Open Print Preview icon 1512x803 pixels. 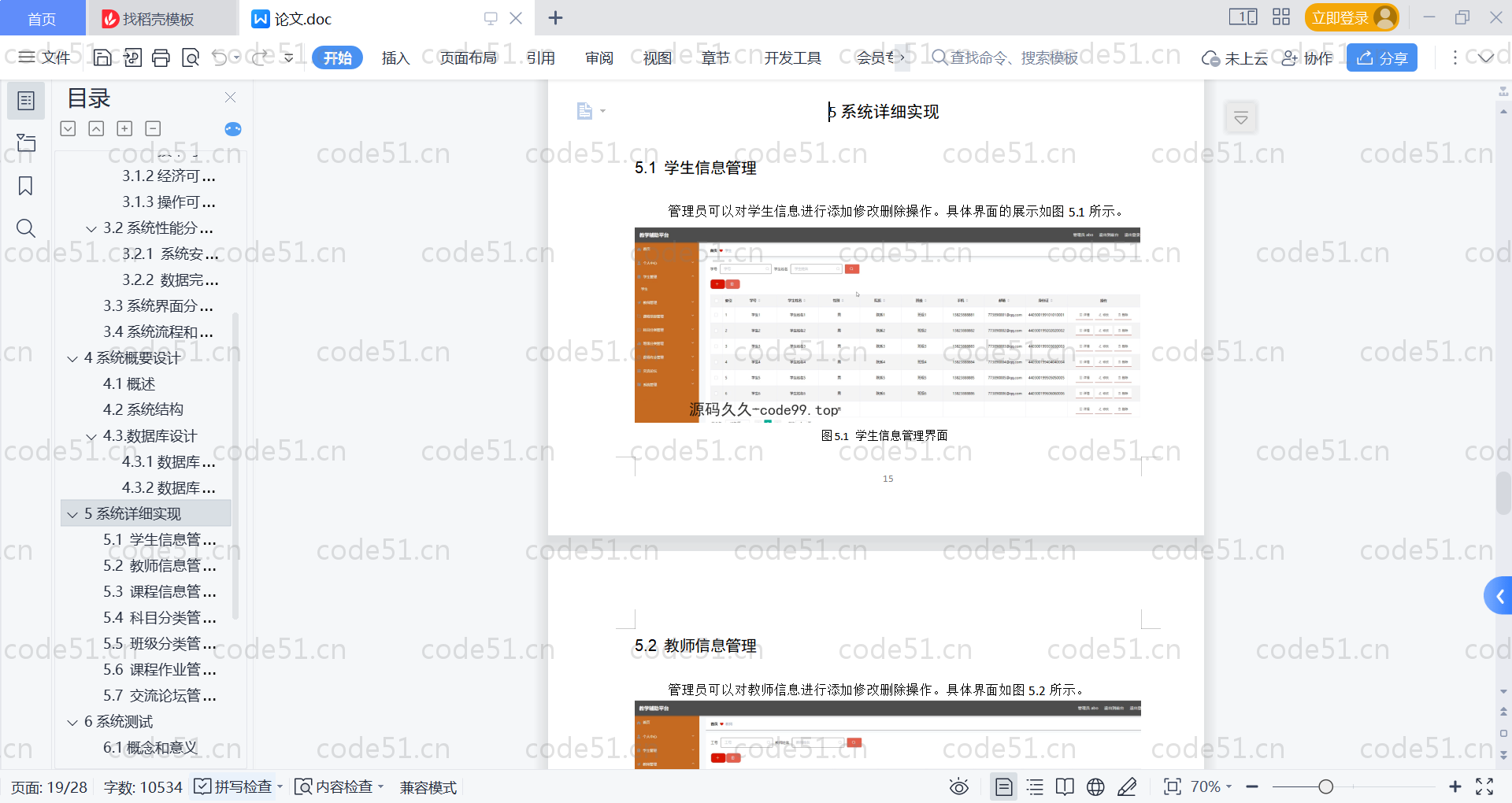point(191,57)
